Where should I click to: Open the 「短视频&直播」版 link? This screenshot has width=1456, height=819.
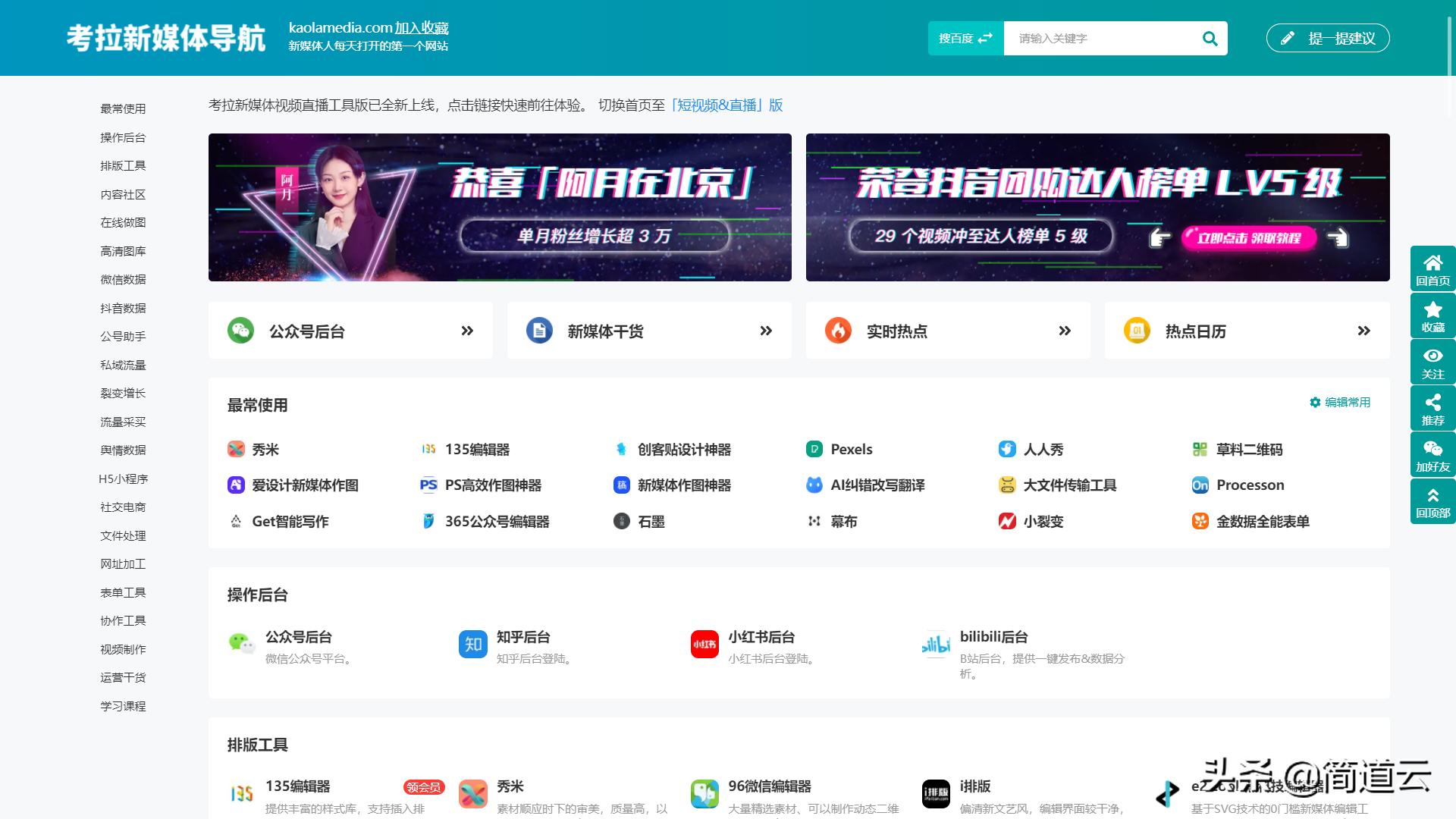tap(726, 105)
